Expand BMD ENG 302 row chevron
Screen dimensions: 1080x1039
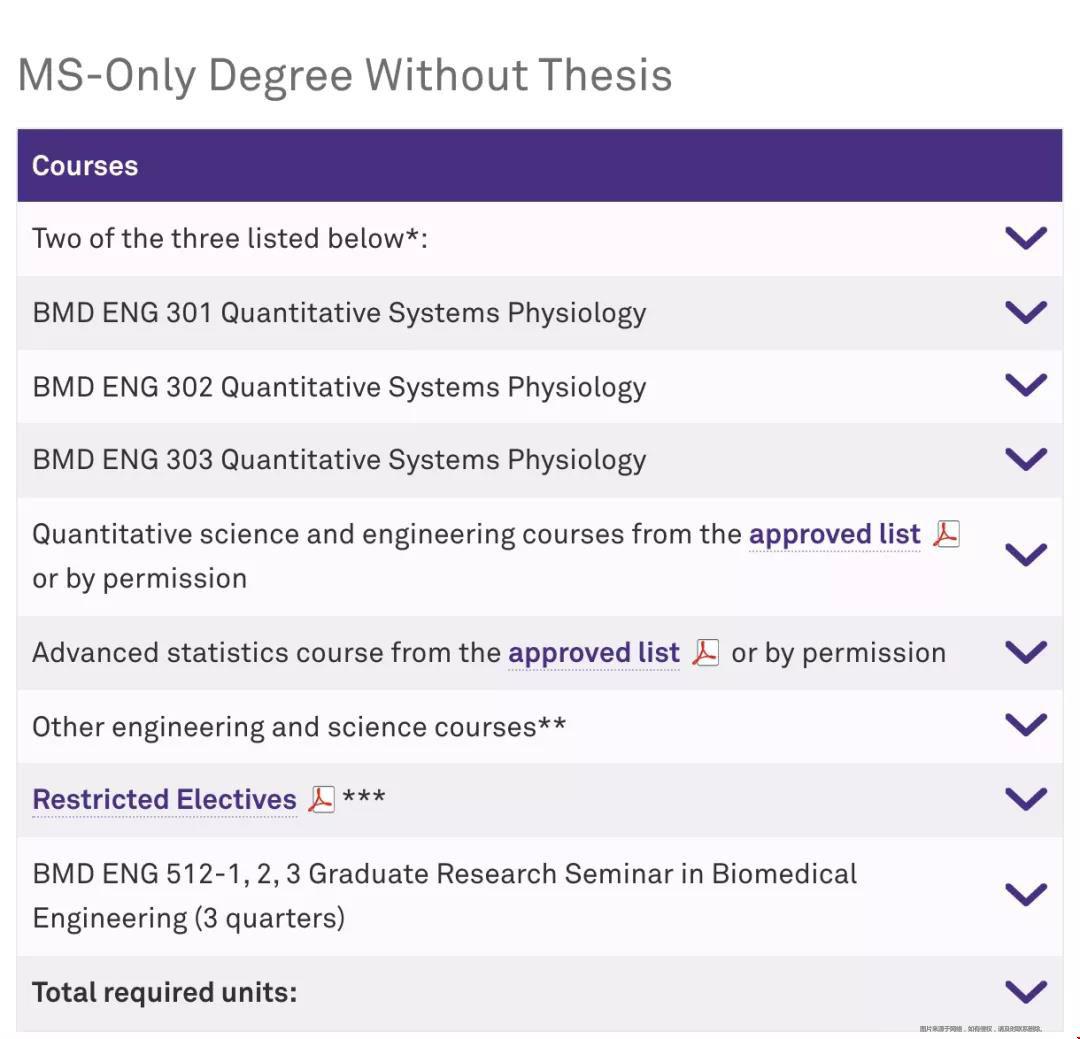(1026, 386)
